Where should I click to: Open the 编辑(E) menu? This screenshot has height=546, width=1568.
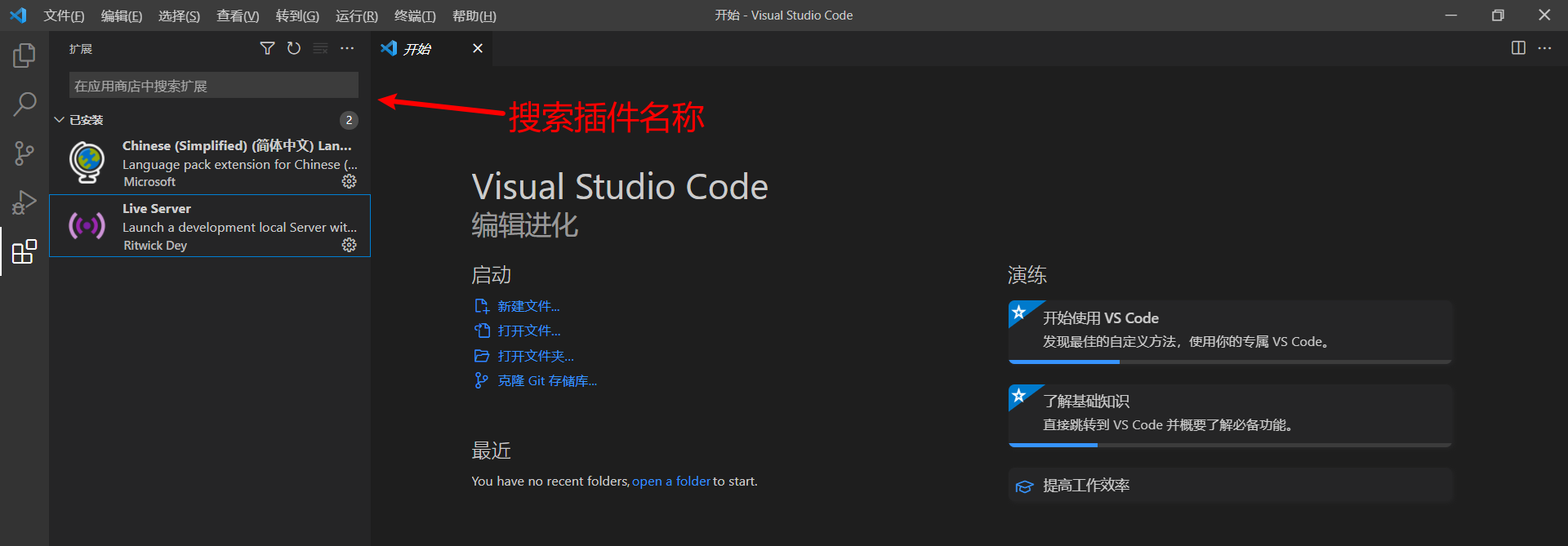122,16
